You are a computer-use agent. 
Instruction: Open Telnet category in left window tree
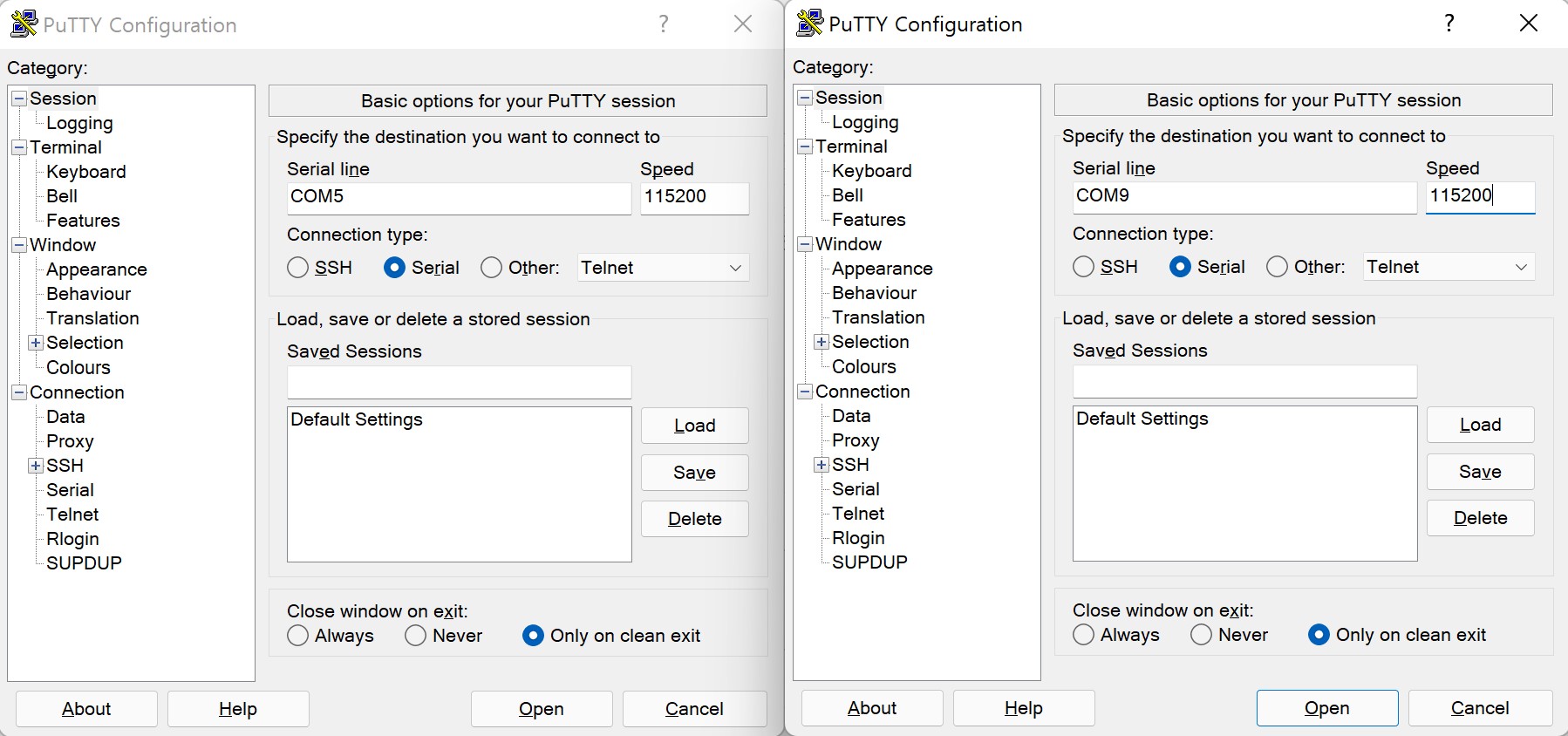[x=72, y=515]
